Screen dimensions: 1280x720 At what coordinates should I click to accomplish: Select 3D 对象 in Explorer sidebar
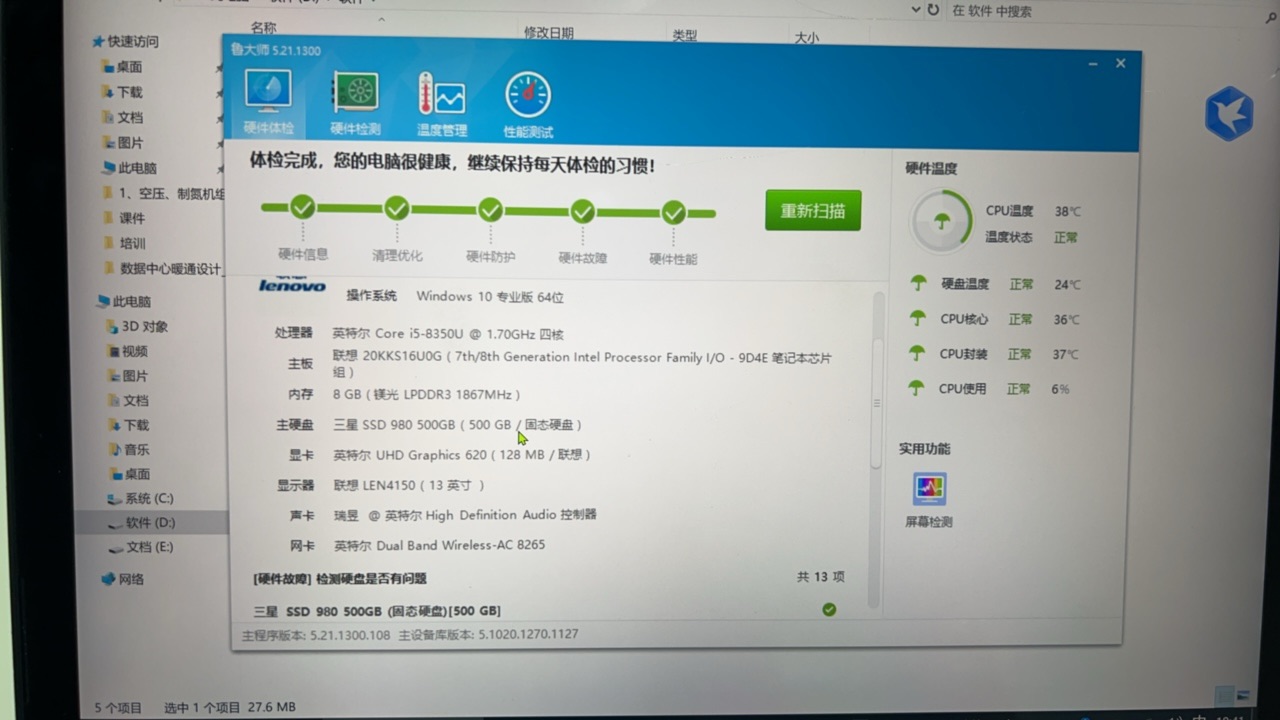pos(138,327)
